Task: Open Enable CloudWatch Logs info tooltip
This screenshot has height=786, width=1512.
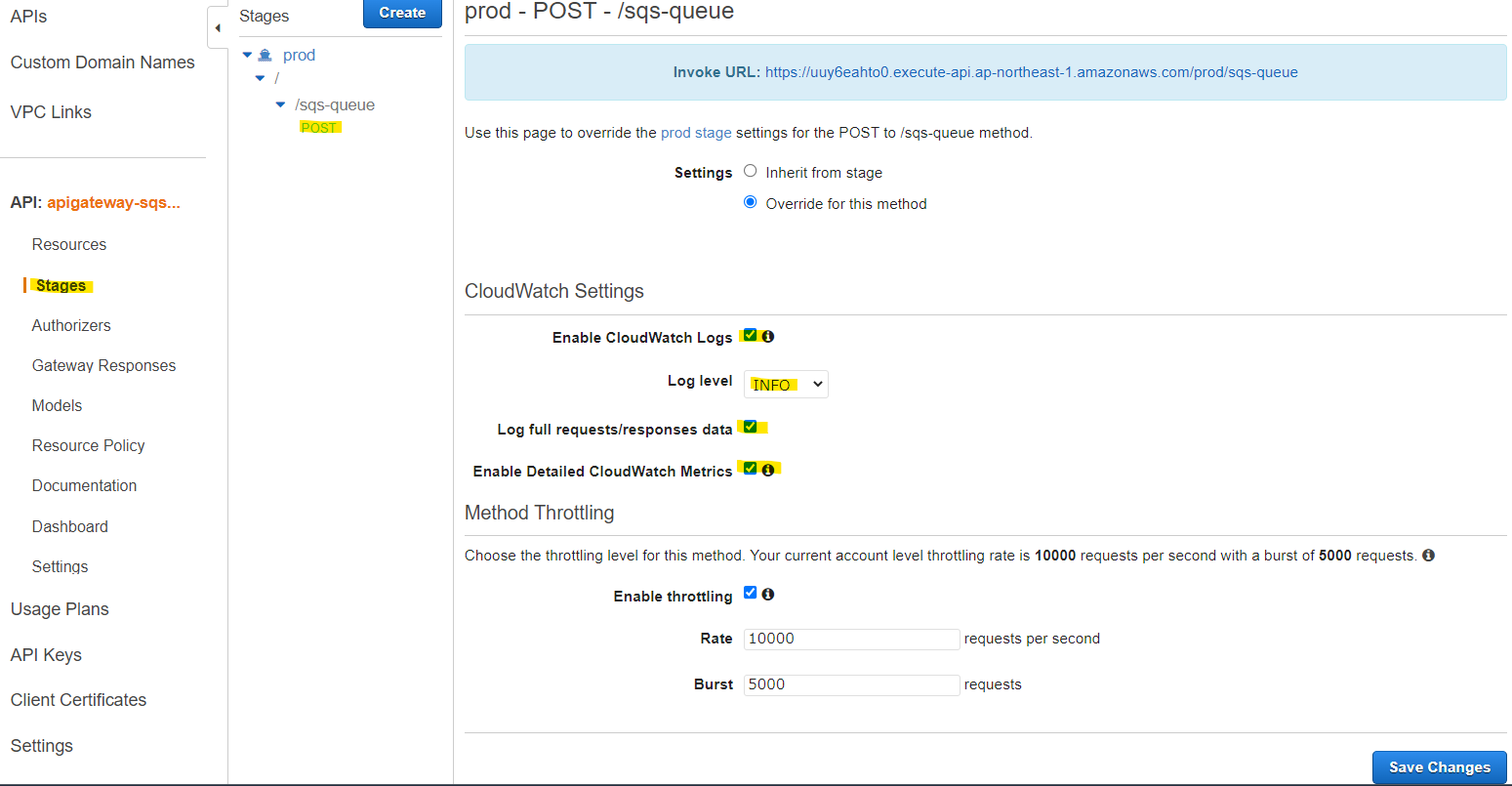Action: 770,336
